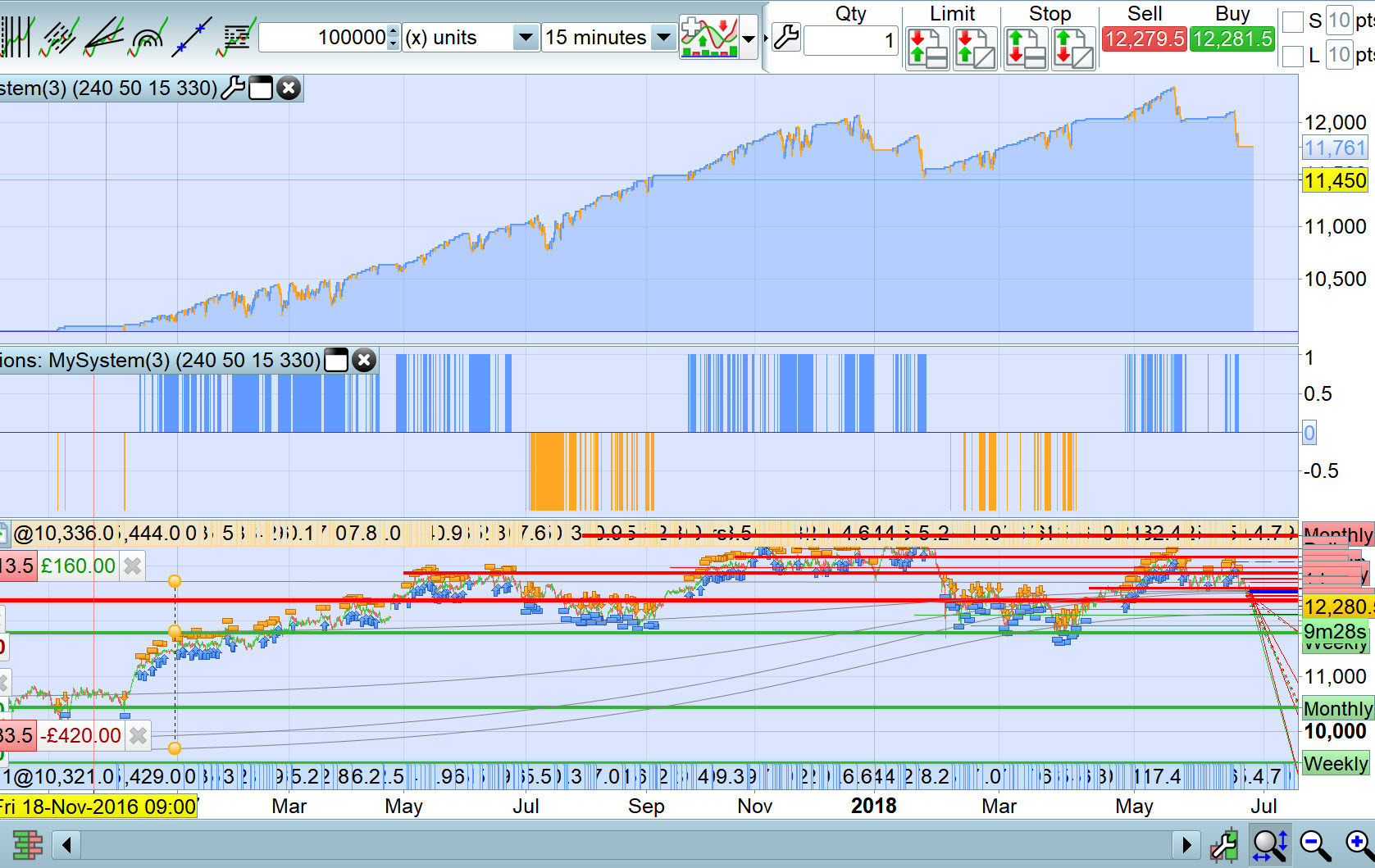Cancel the -£420.00 order line
The height and width of the screenshot is (868, 1375).
tap(139, 735)
